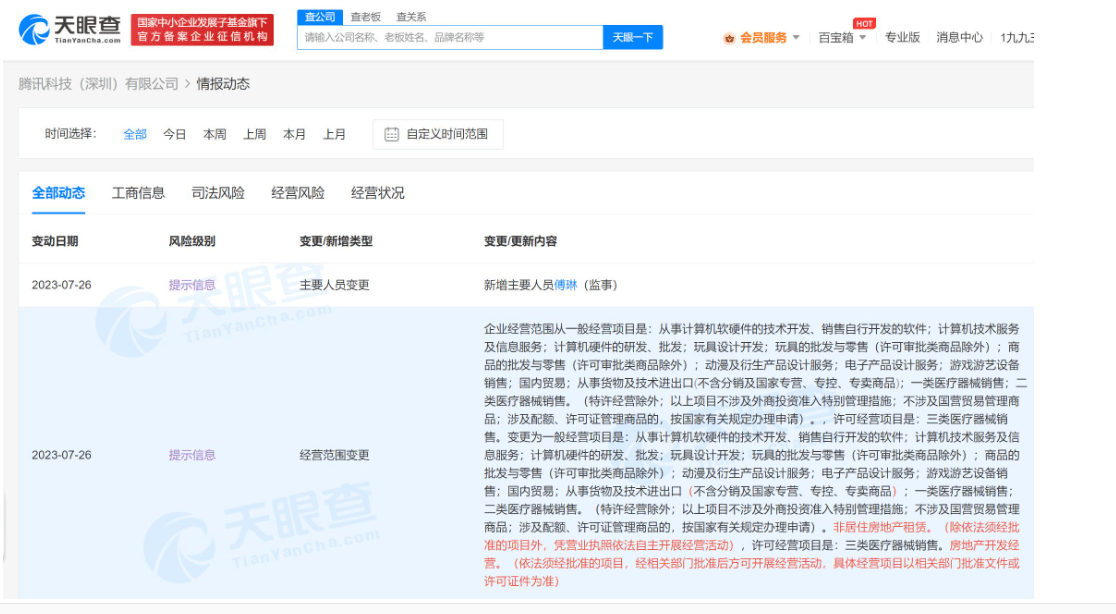Screen dimensions: 1116x614
Task: Filter by 上周
Action: tap(254, 134)
